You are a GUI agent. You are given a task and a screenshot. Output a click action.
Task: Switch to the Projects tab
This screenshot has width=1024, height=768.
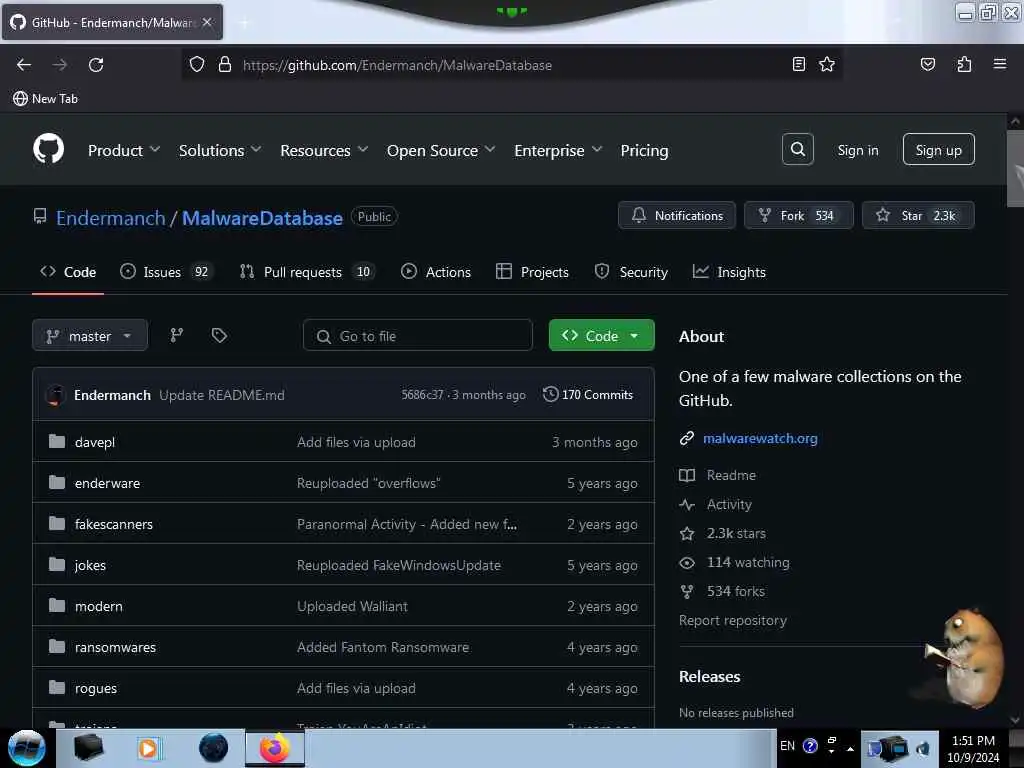532,272
